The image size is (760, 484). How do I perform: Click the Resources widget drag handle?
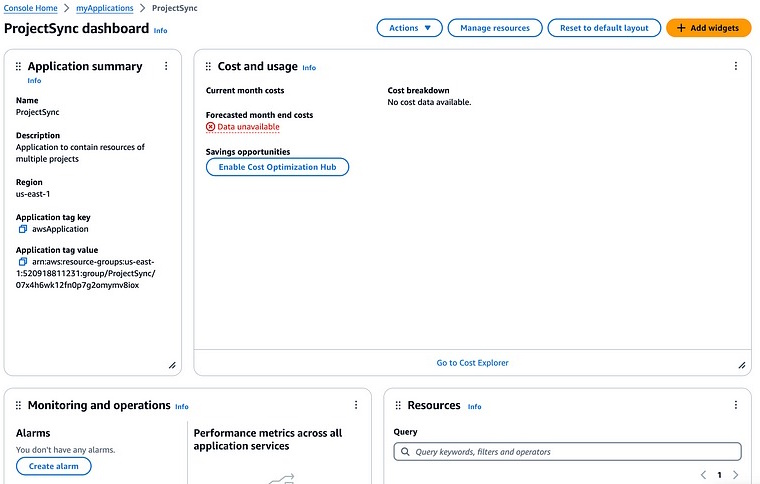[398, 405]
